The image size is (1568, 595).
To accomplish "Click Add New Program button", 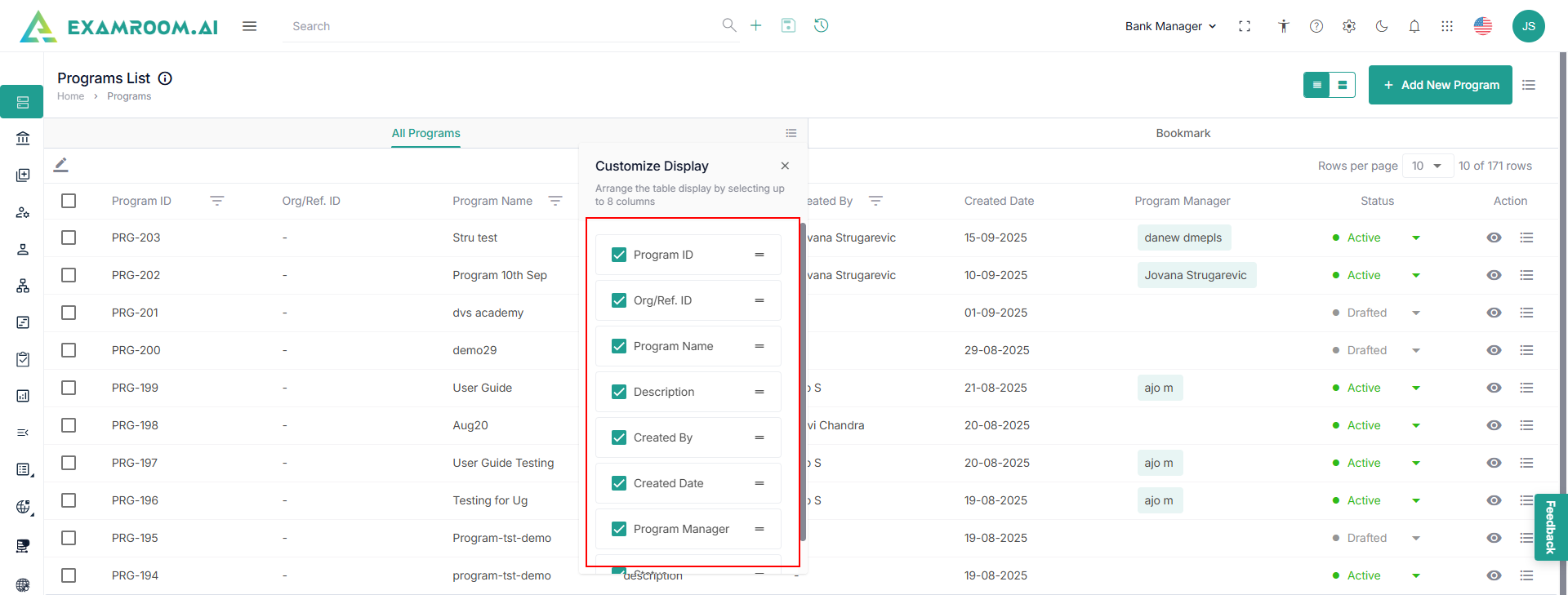I will click(x=1440, y=85).
